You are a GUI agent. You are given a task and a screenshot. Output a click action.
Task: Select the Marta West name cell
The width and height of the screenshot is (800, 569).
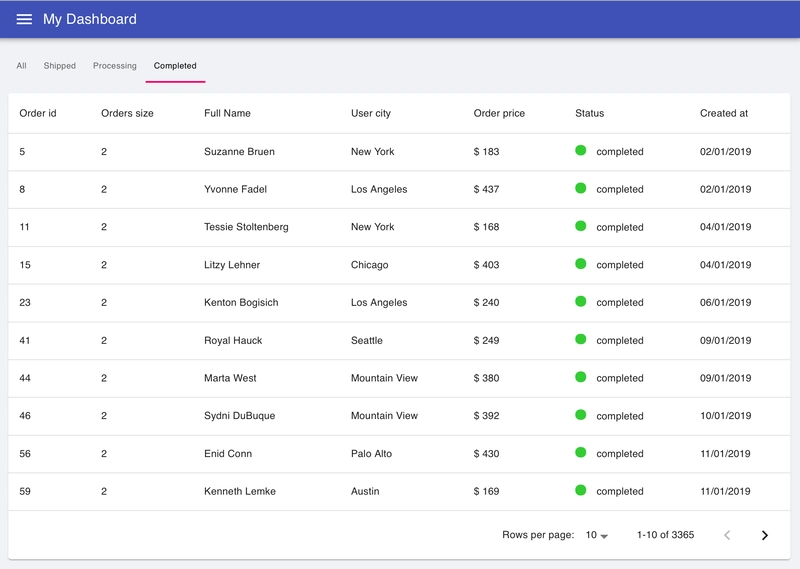[230, 378]
